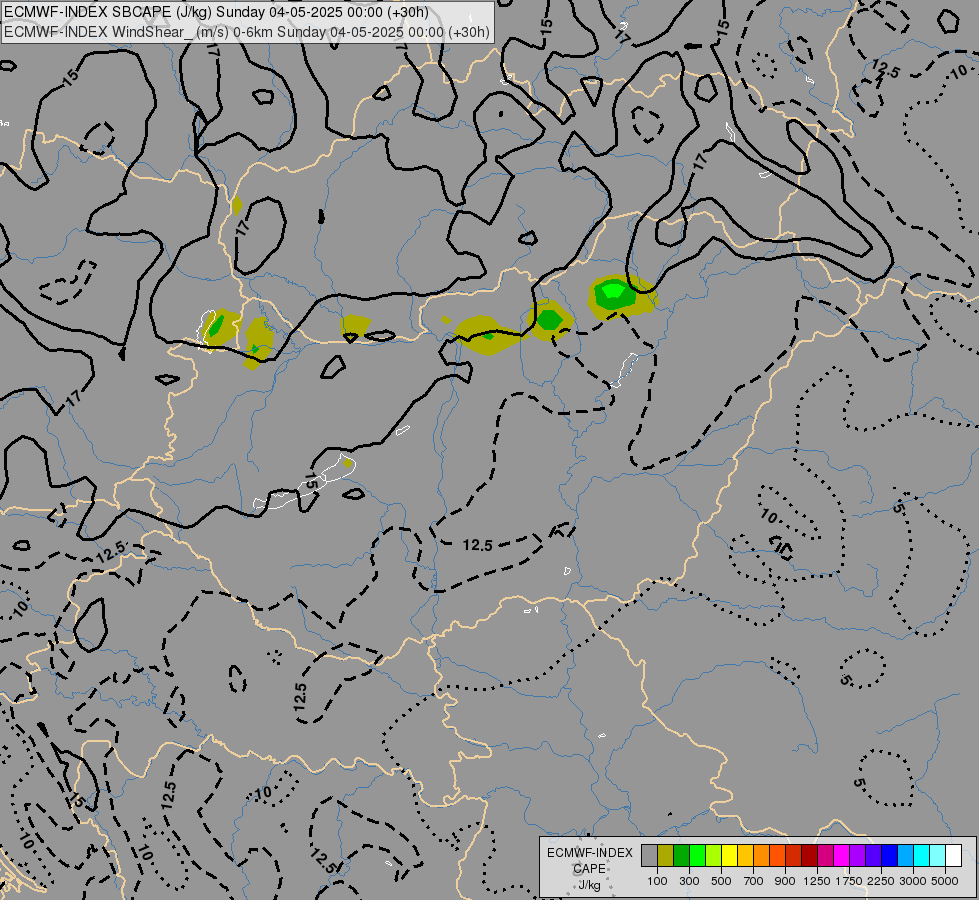Click the ECMWF-INDEX WindShear title line
Viewport: 979px width, 900px height.
247,32
